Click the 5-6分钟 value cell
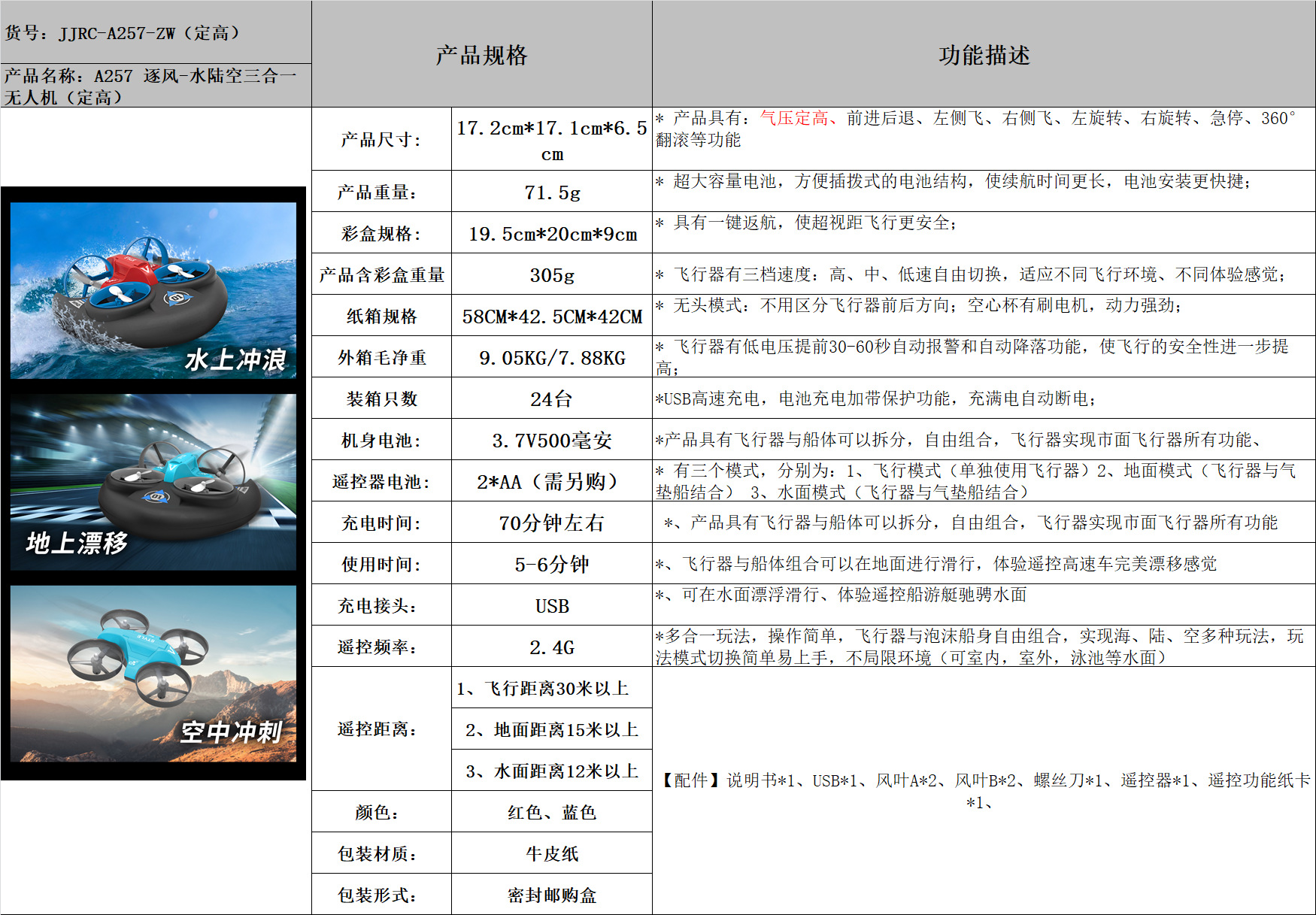The image size is (1316, 915). pos(552,564)
